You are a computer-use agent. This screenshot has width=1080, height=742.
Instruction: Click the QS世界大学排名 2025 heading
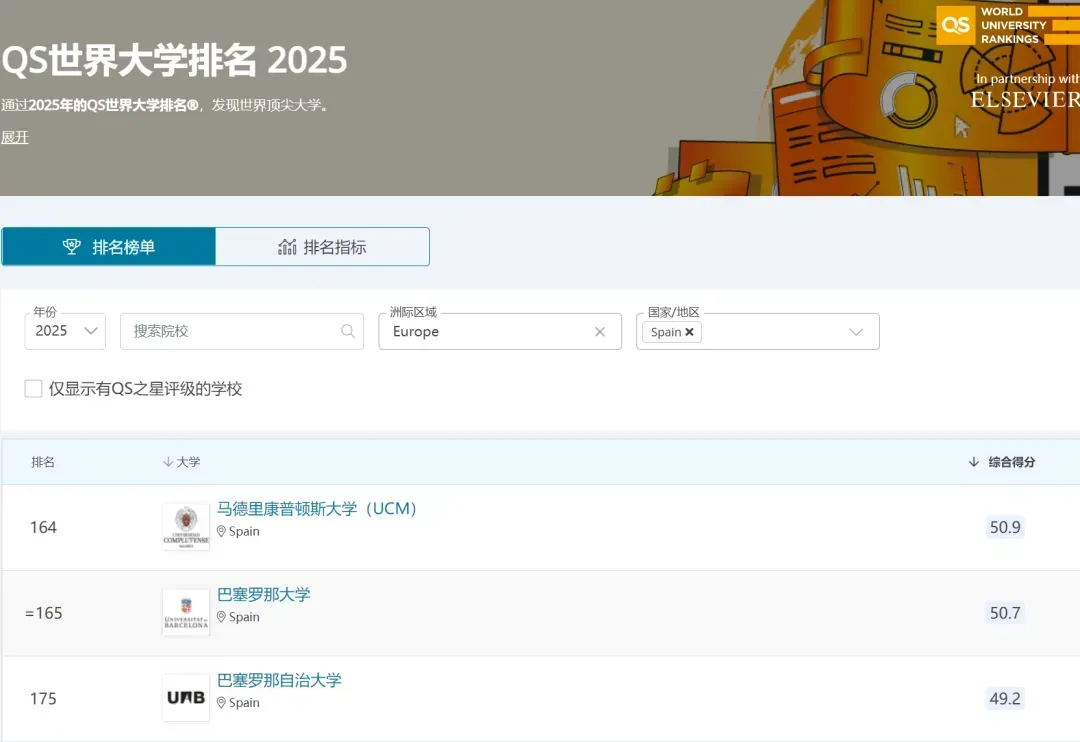click(174, 60)
